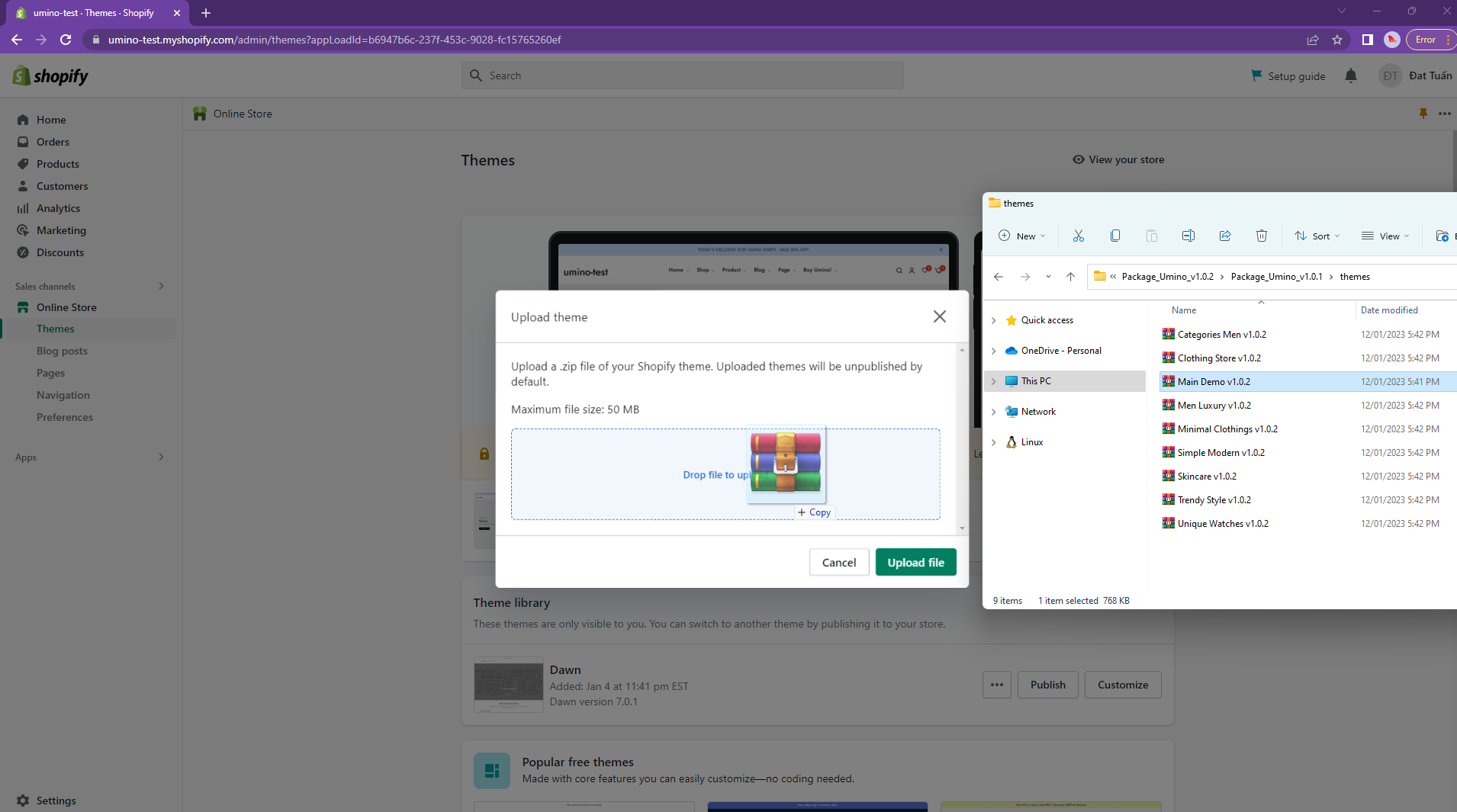Open Customers in Shopify sidebar
This screenshot has height=812, width=1457.
point(62,186)
